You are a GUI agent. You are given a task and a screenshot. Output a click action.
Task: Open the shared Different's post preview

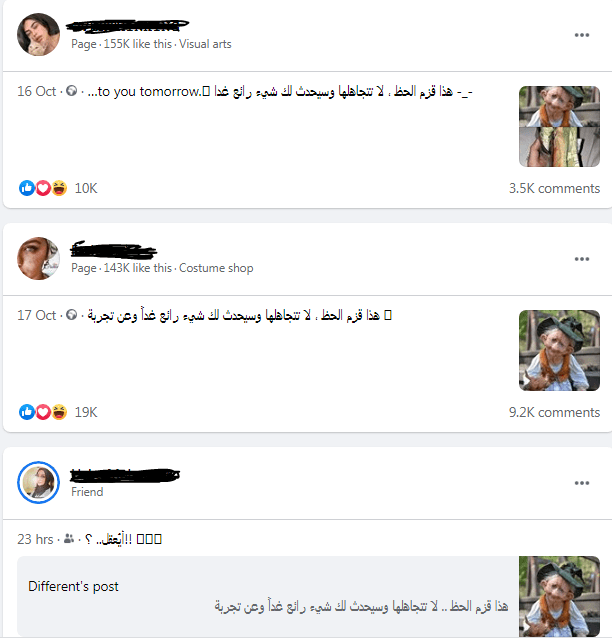pos(308,596)
